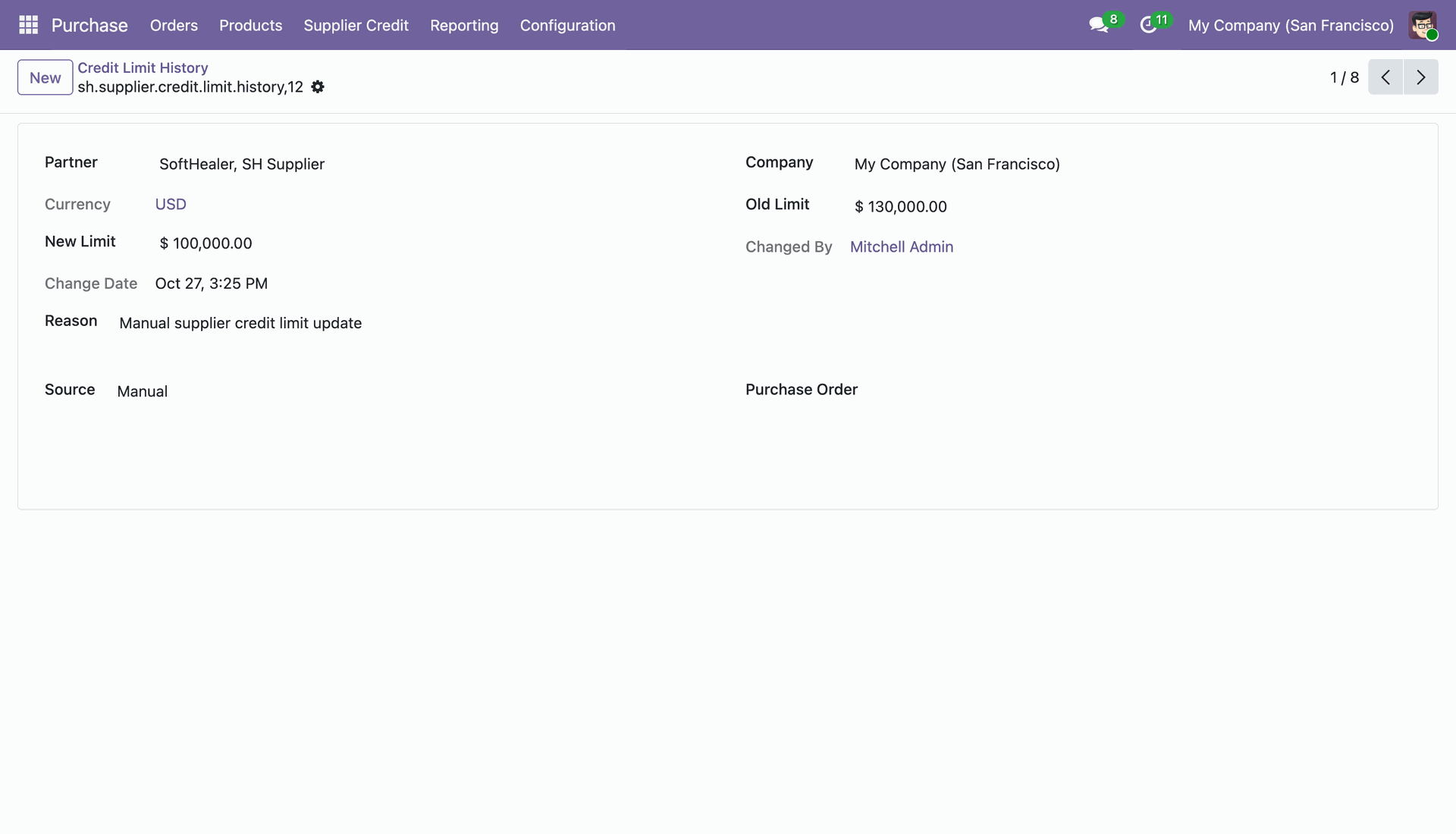Click the Company field value
The width and height of the screenshot is (1456, 834).
click(x=957, y=164)
